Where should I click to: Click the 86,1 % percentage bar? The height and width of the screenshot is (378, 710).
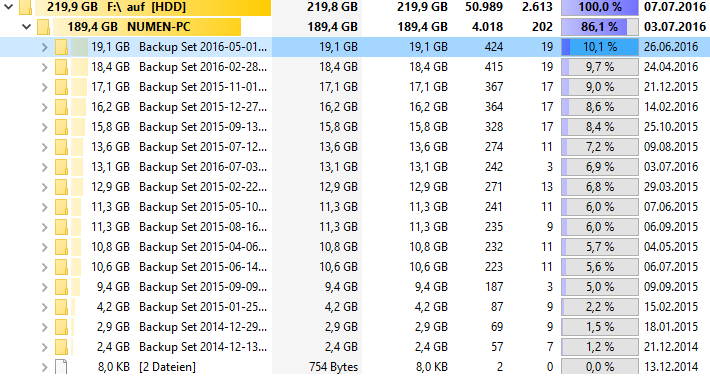tap(600, 27)
